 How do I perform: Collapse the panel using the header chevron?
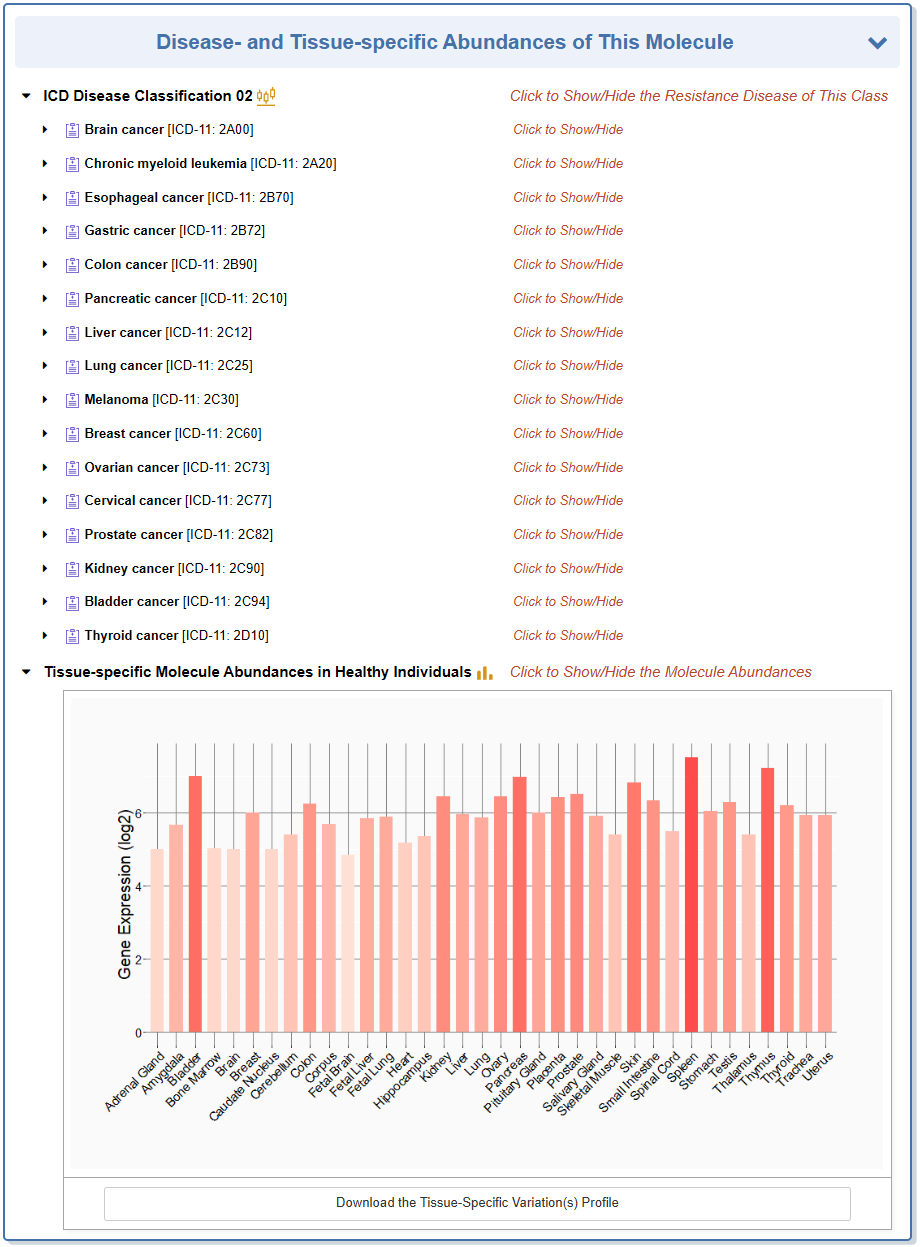click(x=877, y=43)
